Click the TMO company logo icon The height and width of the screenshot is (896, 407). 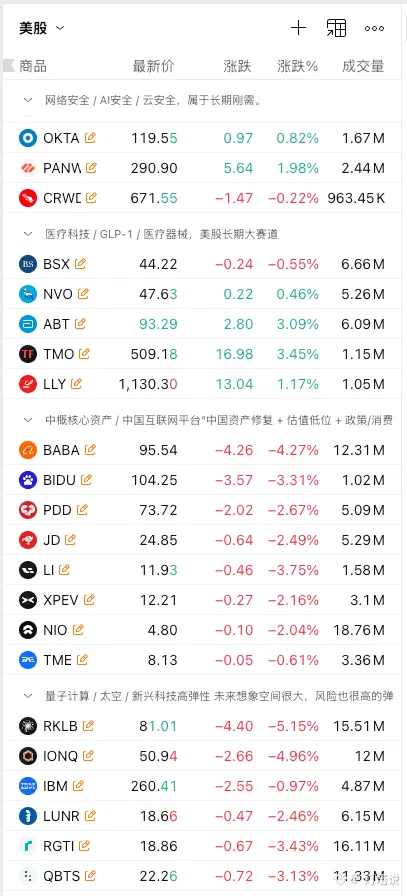[x=27, y=354]
